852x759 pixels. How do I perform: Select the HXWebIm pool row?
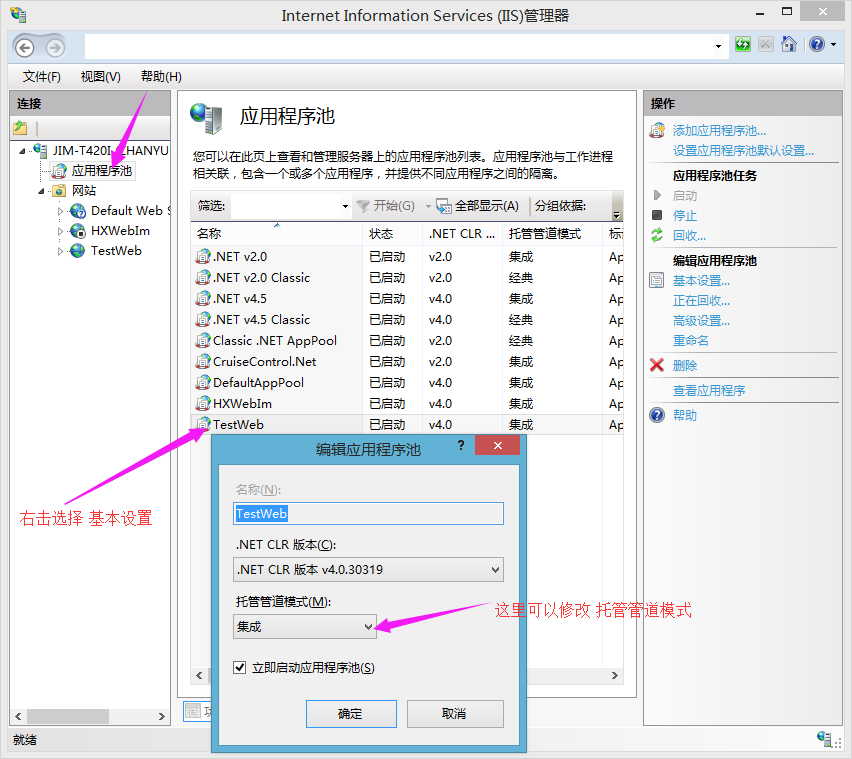[406, 403]
